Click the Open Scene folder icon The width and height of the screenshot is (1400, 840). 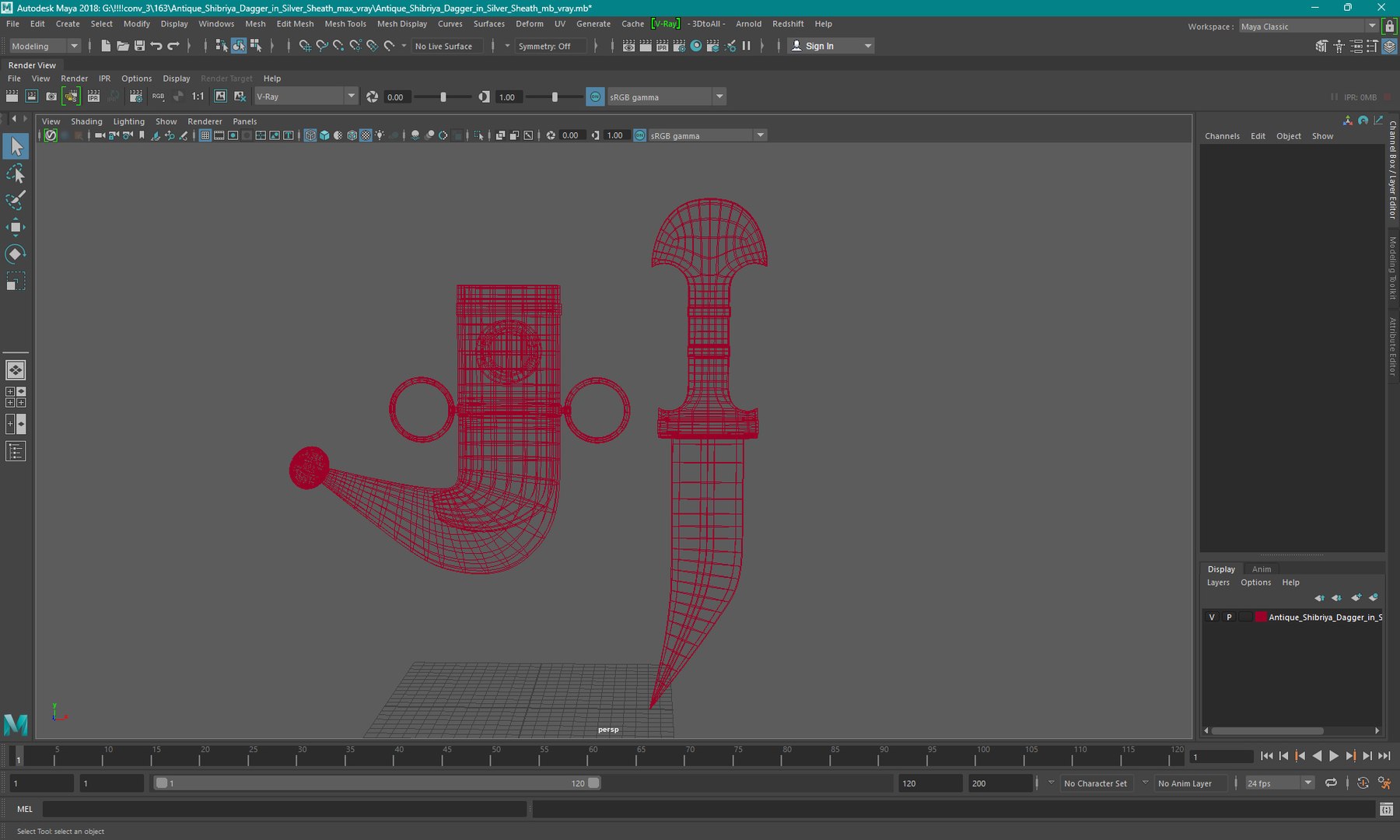pos(122,46)
